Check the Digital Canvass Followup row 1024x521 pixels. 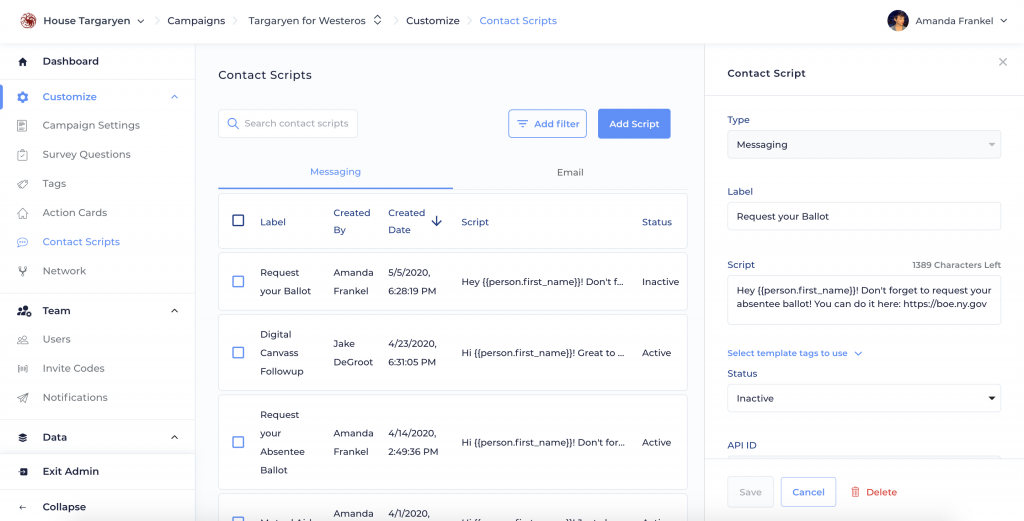point(238,353)
